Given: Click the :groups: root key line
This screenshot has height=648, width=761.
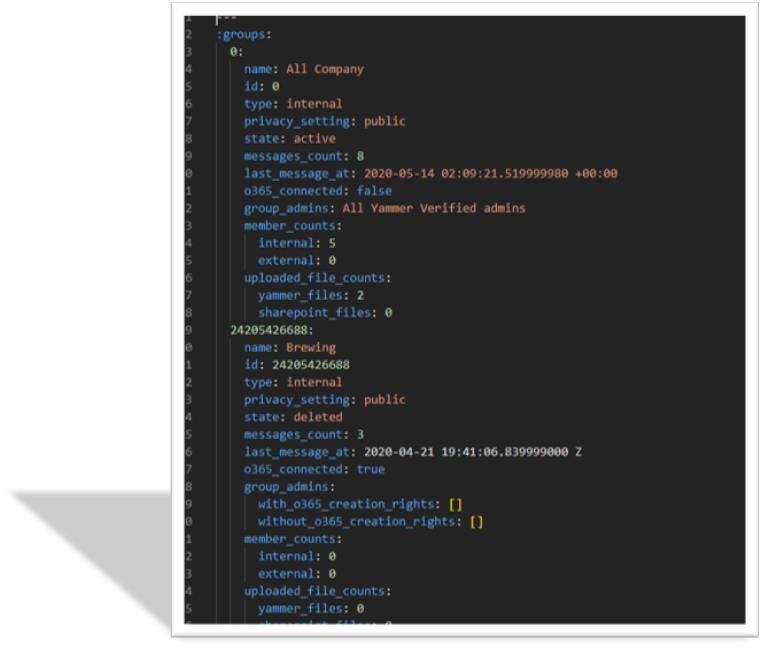Looking at the screenshot, I should coord(242,34).
